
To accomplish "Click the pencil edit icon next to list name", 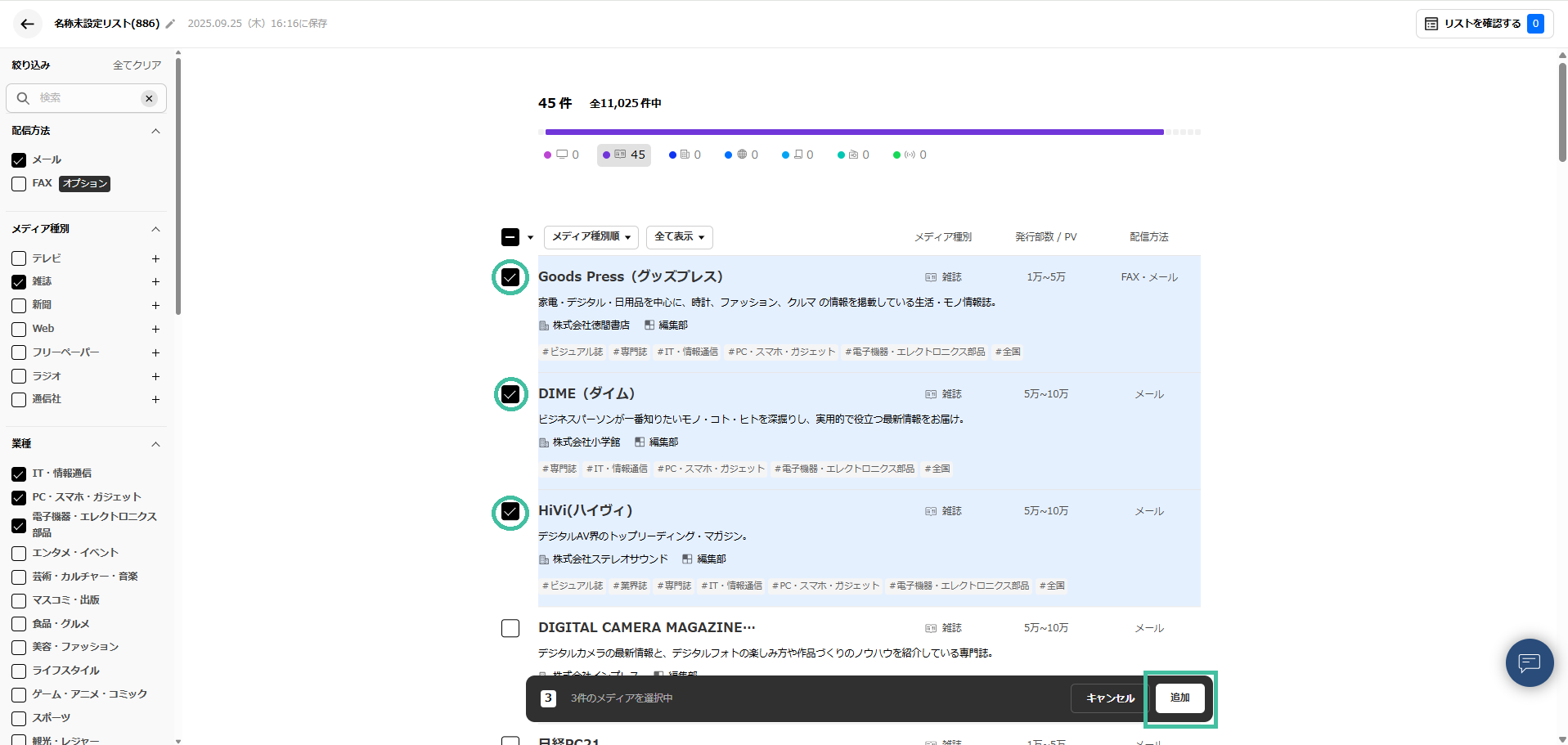I will click(x=169, y=24).
